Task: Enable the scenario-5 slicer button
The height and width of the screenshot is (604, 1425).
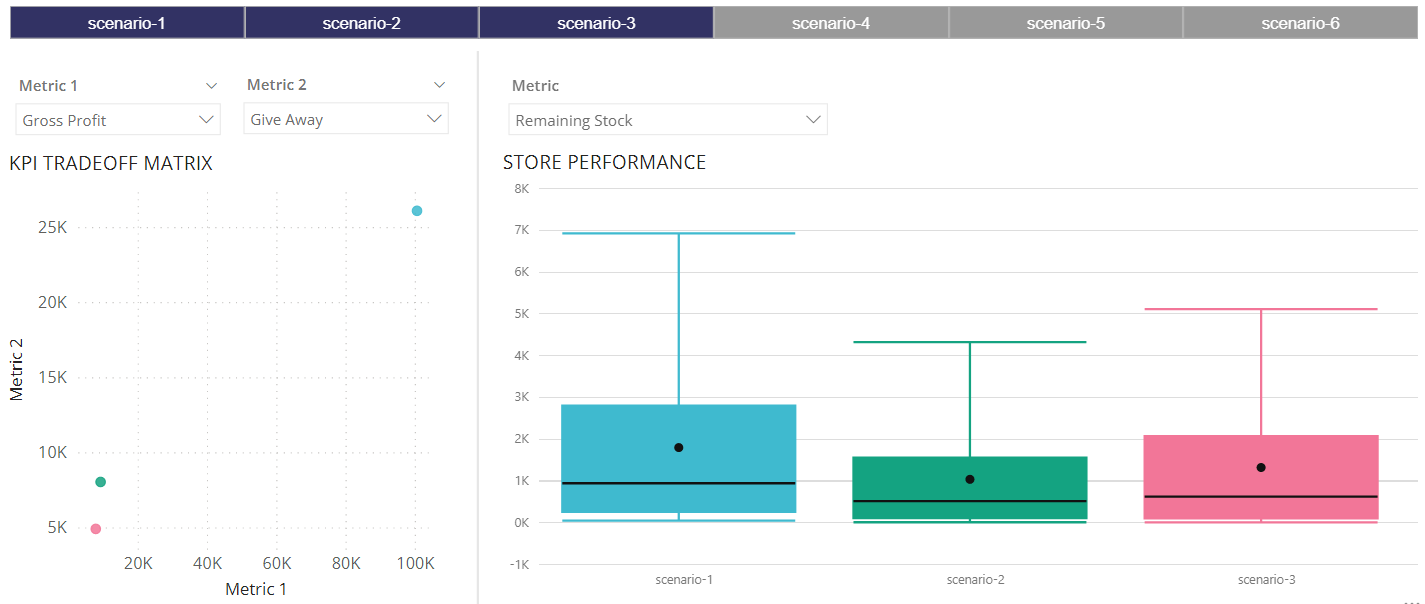Action: tap(1066, 23)
